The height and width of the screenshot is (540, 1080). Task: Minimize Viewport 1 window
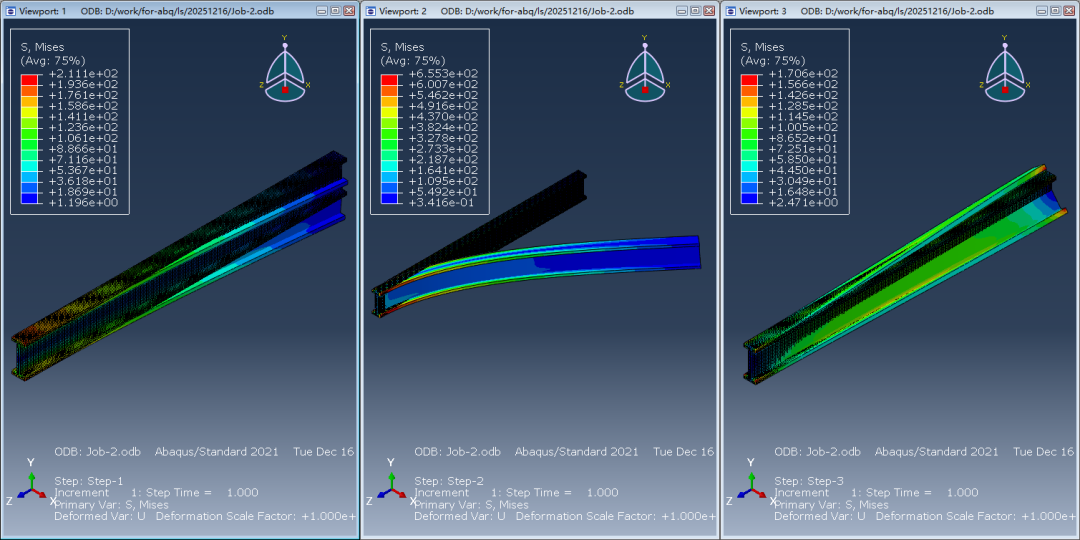tap(323, 11)
